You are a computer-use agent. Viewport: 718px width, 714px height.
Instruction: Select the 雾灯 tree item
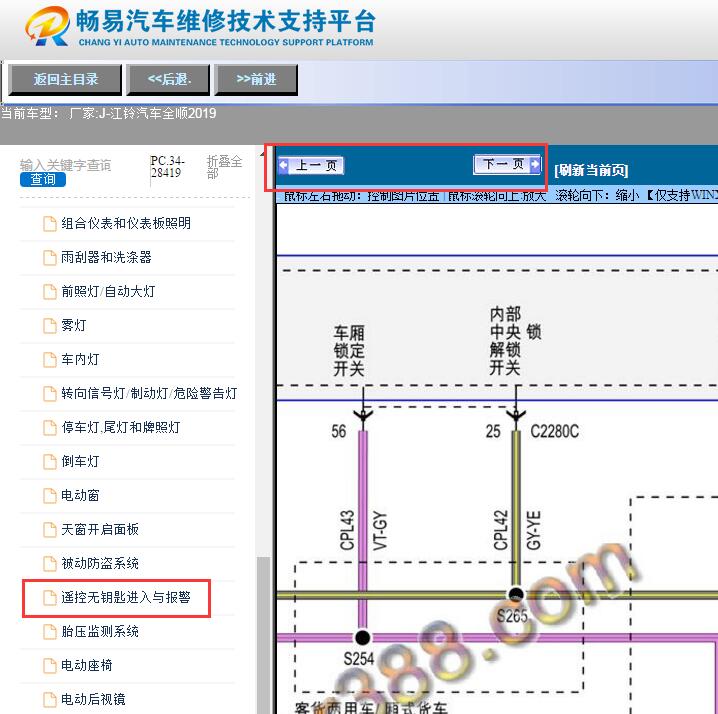(74, 326)
